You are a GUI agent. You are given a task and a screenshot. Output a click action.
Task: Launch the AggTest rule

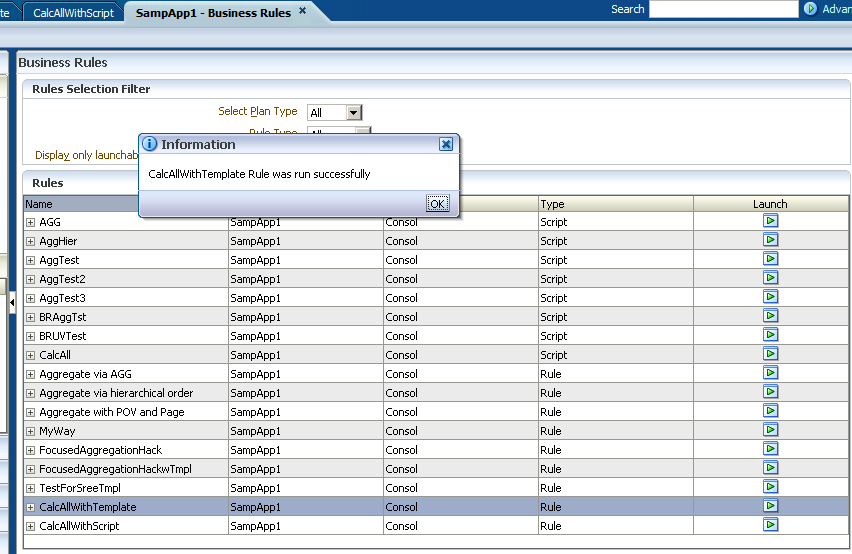pos(770,259)
